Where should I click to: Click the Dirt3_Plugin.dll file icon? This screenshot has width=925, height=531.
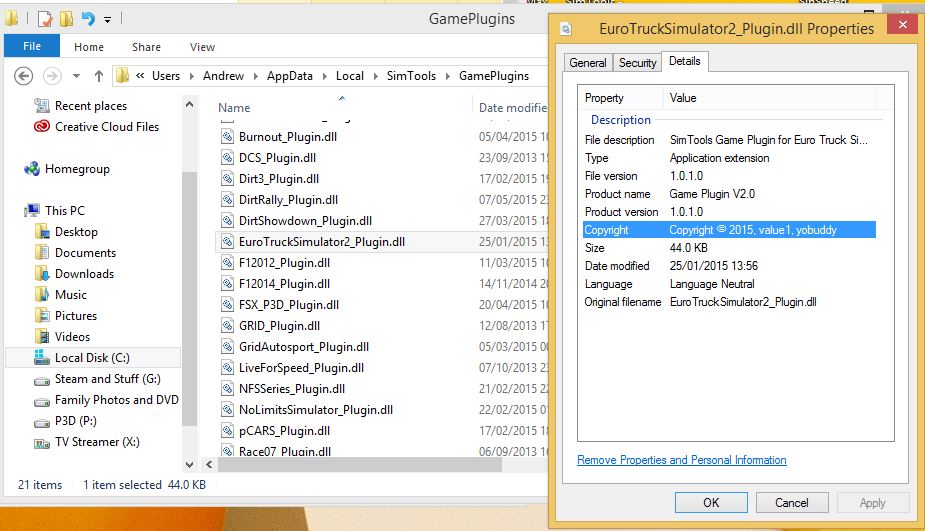pyautogui.click(x=227, y=179)
